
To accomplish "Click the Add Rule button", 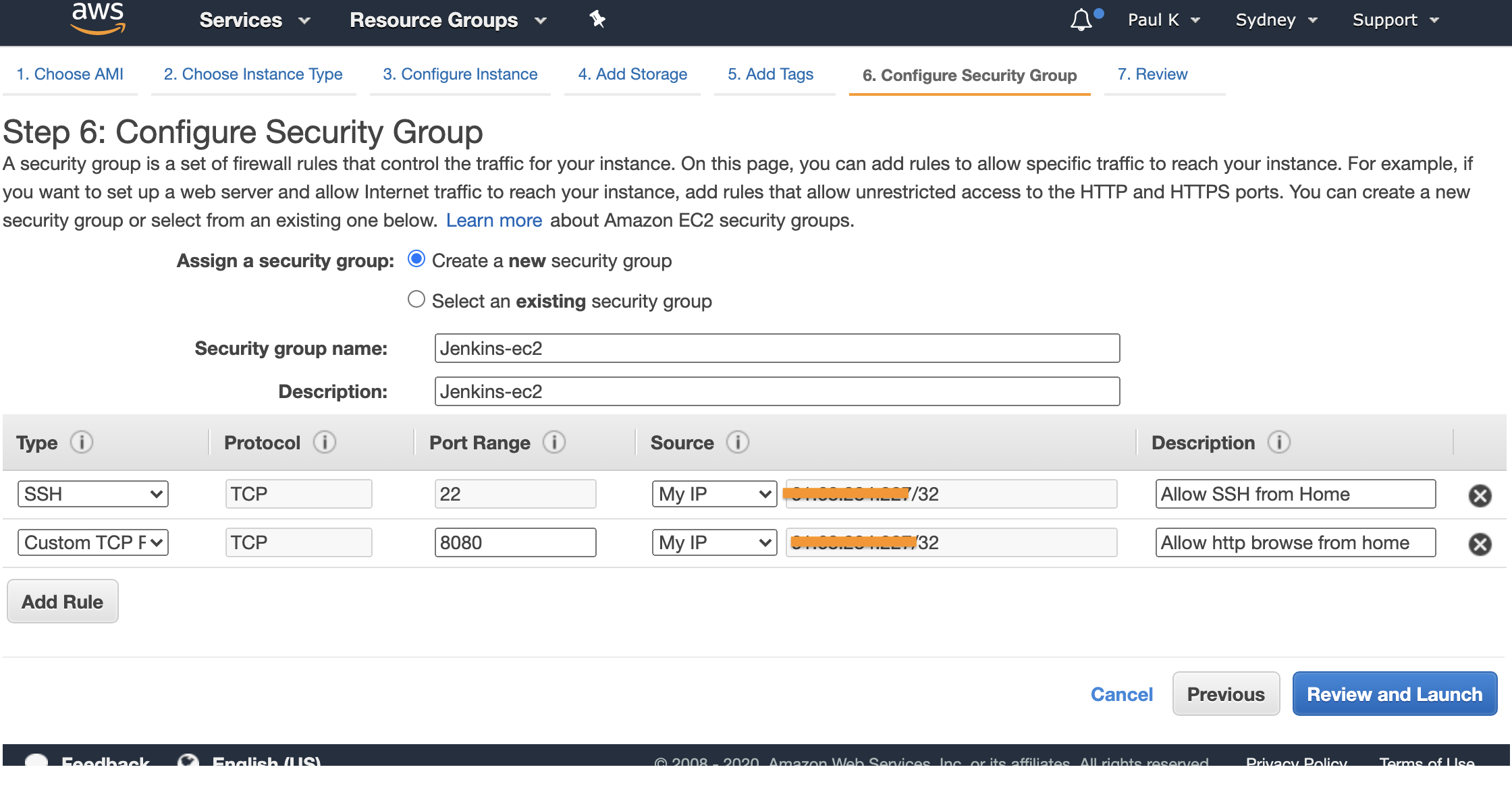I will pyautogui.click(x=63, y=602).
